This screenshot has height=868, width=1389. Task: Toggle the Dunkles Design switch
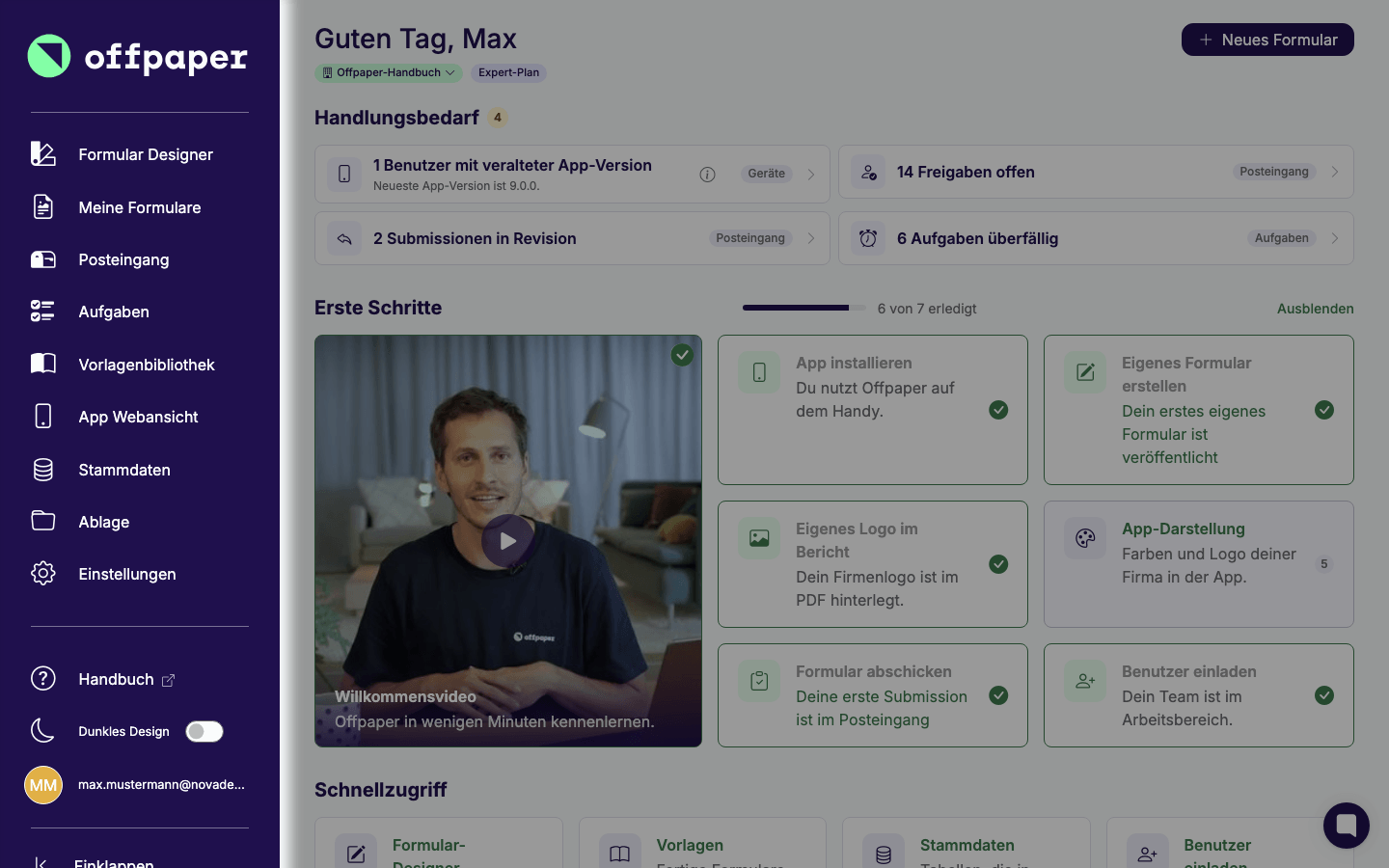pos(204,731)
